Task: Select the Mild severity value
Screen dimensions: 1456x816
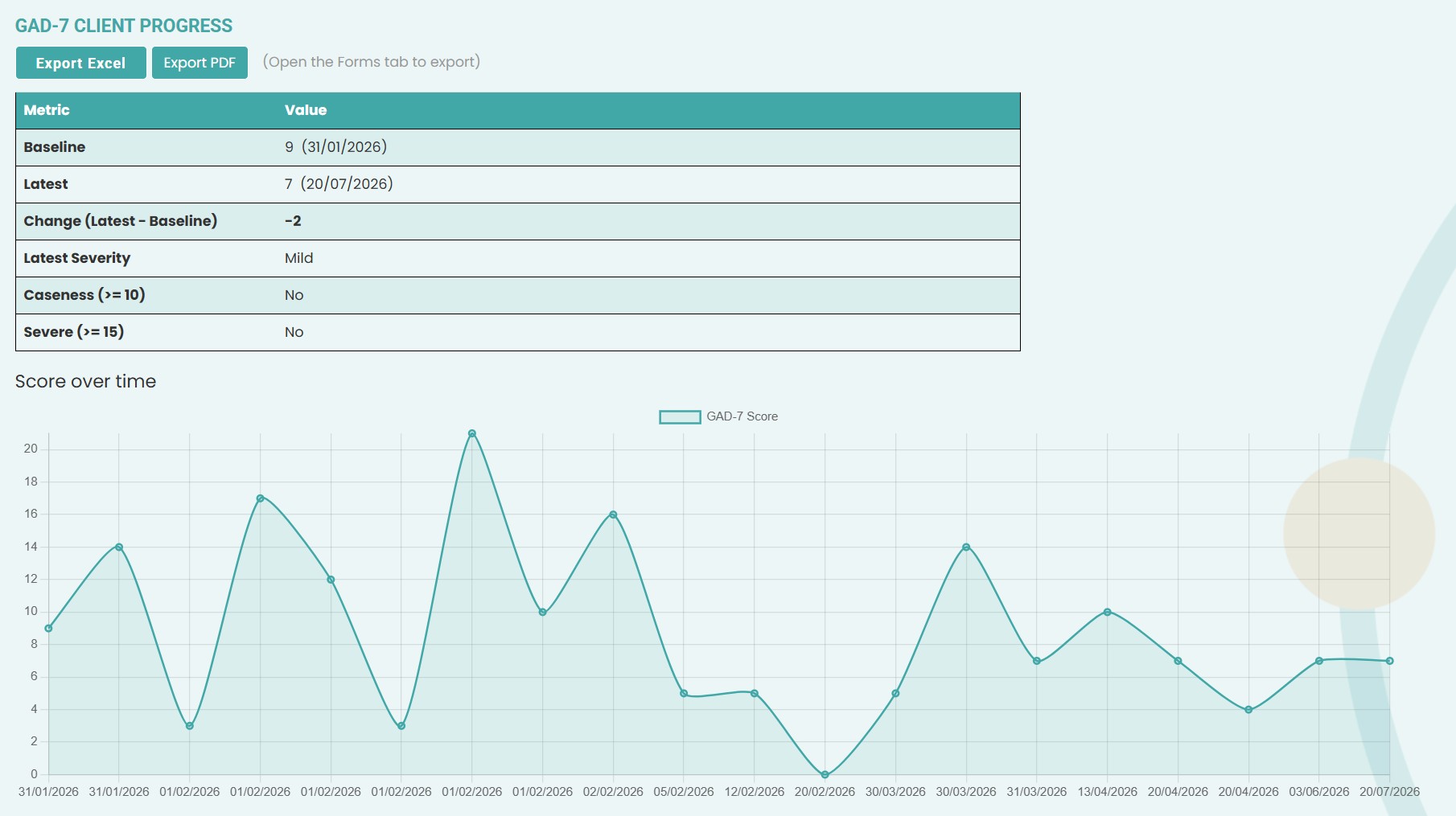Action: [x=298, y=258]
